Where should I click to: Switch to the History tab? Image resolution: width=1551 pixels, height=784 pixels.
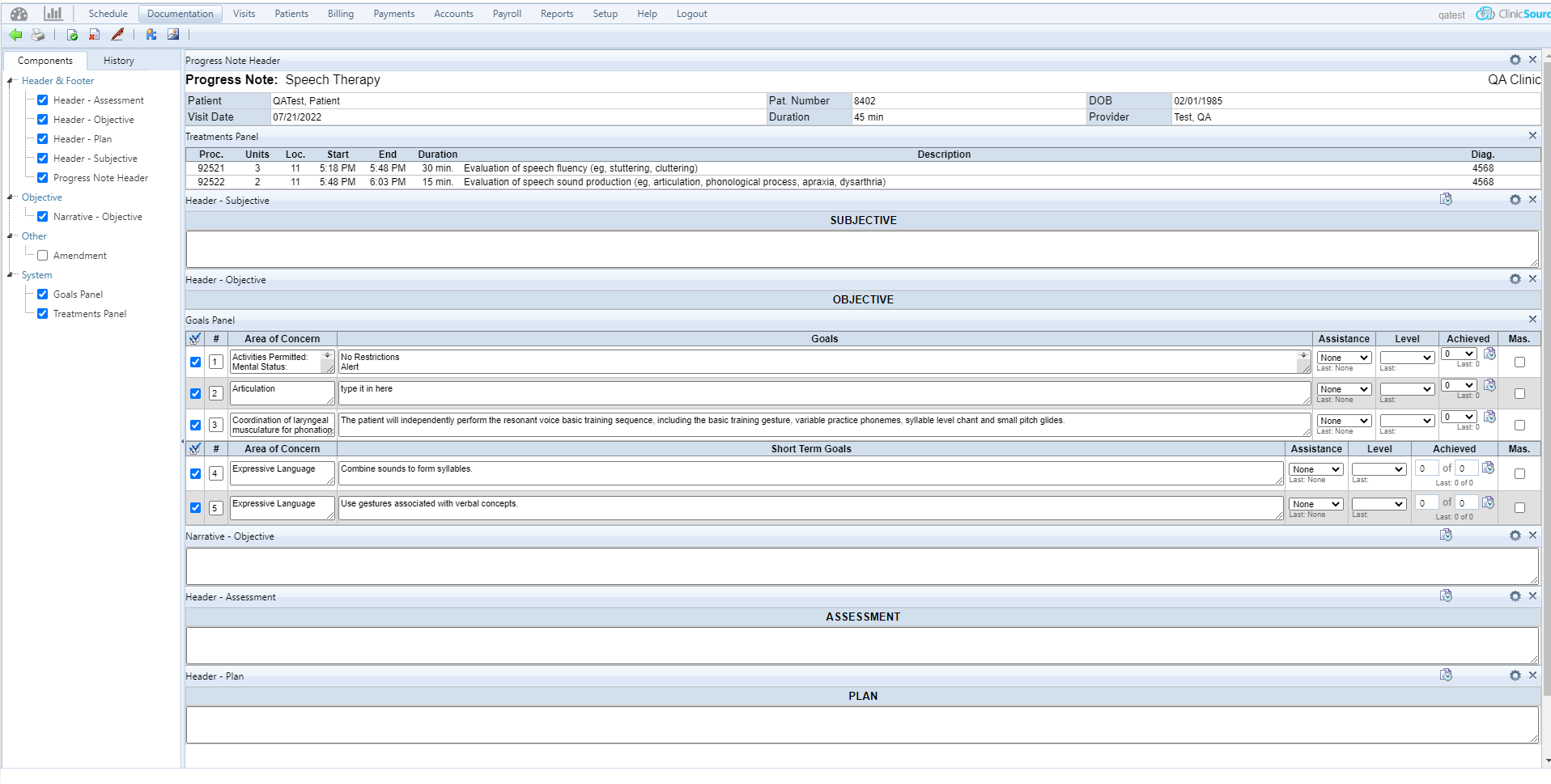118,60
